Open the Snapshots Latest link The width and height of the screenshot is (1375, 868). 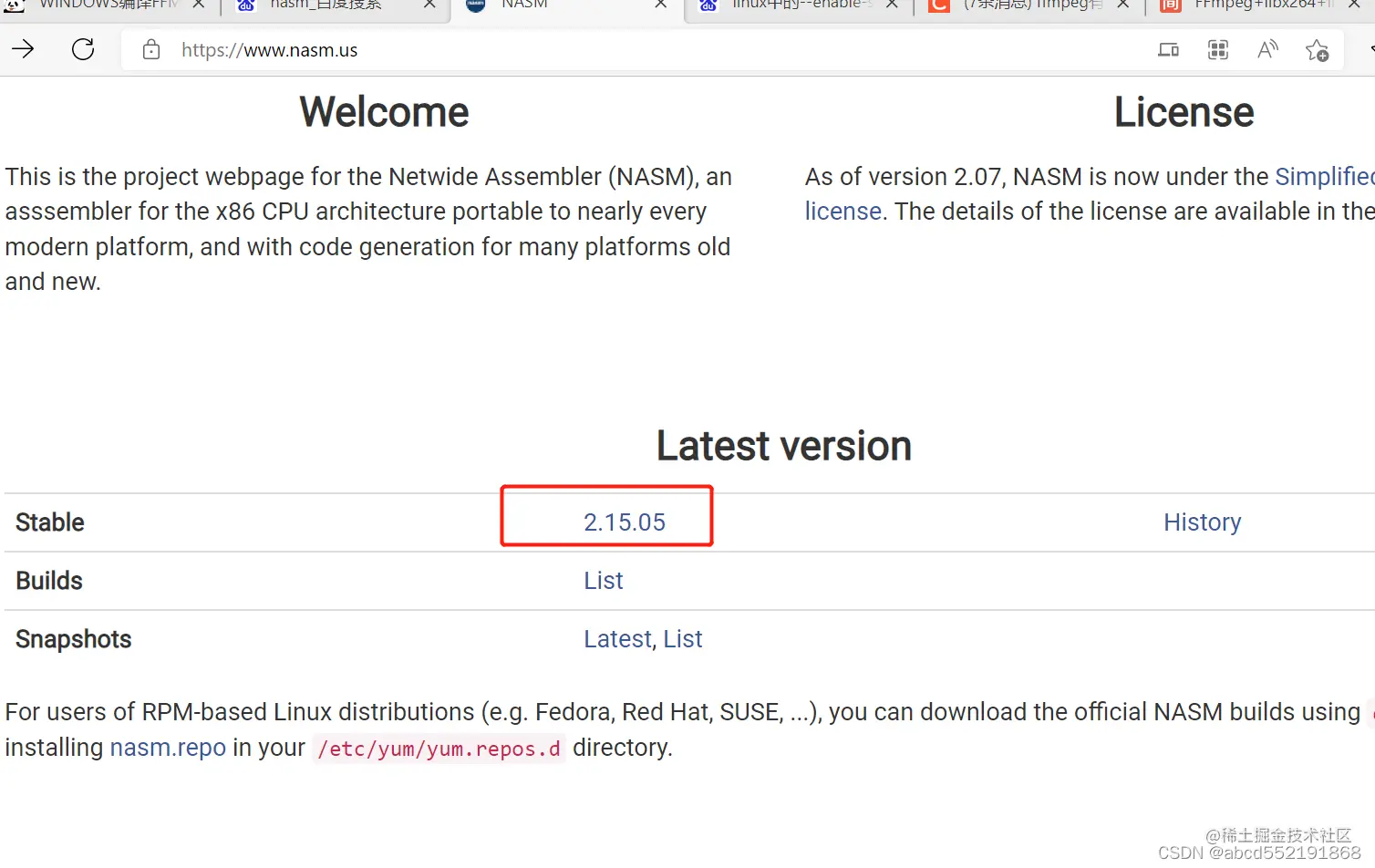pos(618,639)
